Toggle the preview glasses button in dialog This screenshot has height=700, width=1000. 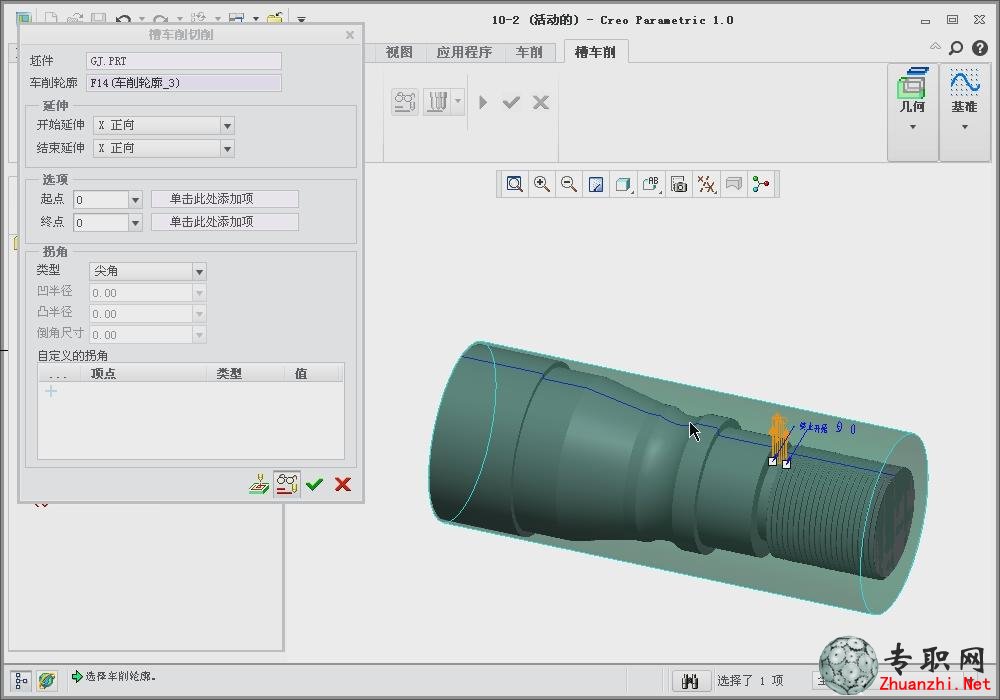[x=287, y=485]
